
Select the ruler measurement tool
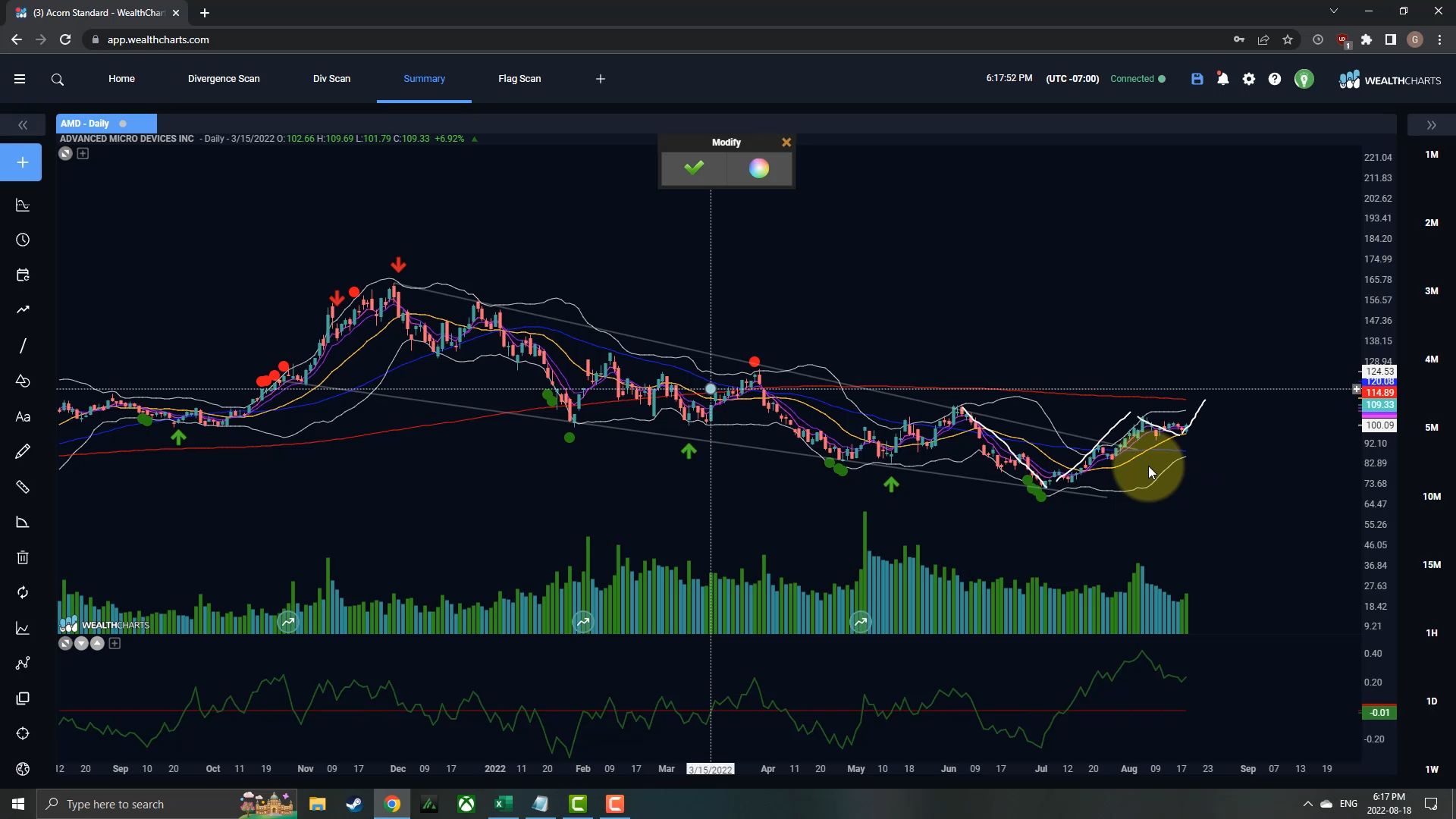(23, 487)
